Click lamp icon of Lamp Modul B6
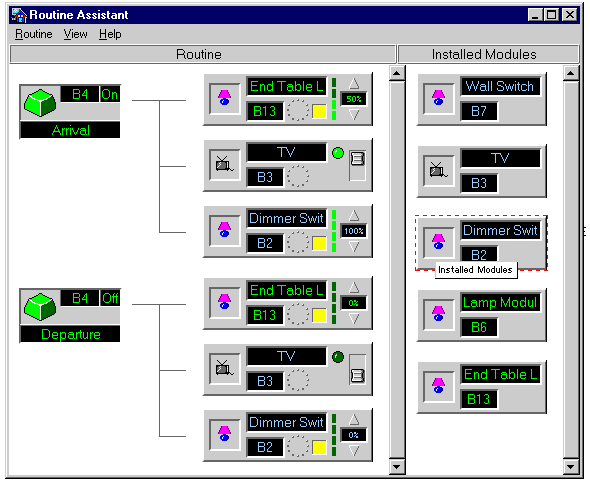Image resolution: width=590 pixels, height=484 pixels. pos(438,314)
